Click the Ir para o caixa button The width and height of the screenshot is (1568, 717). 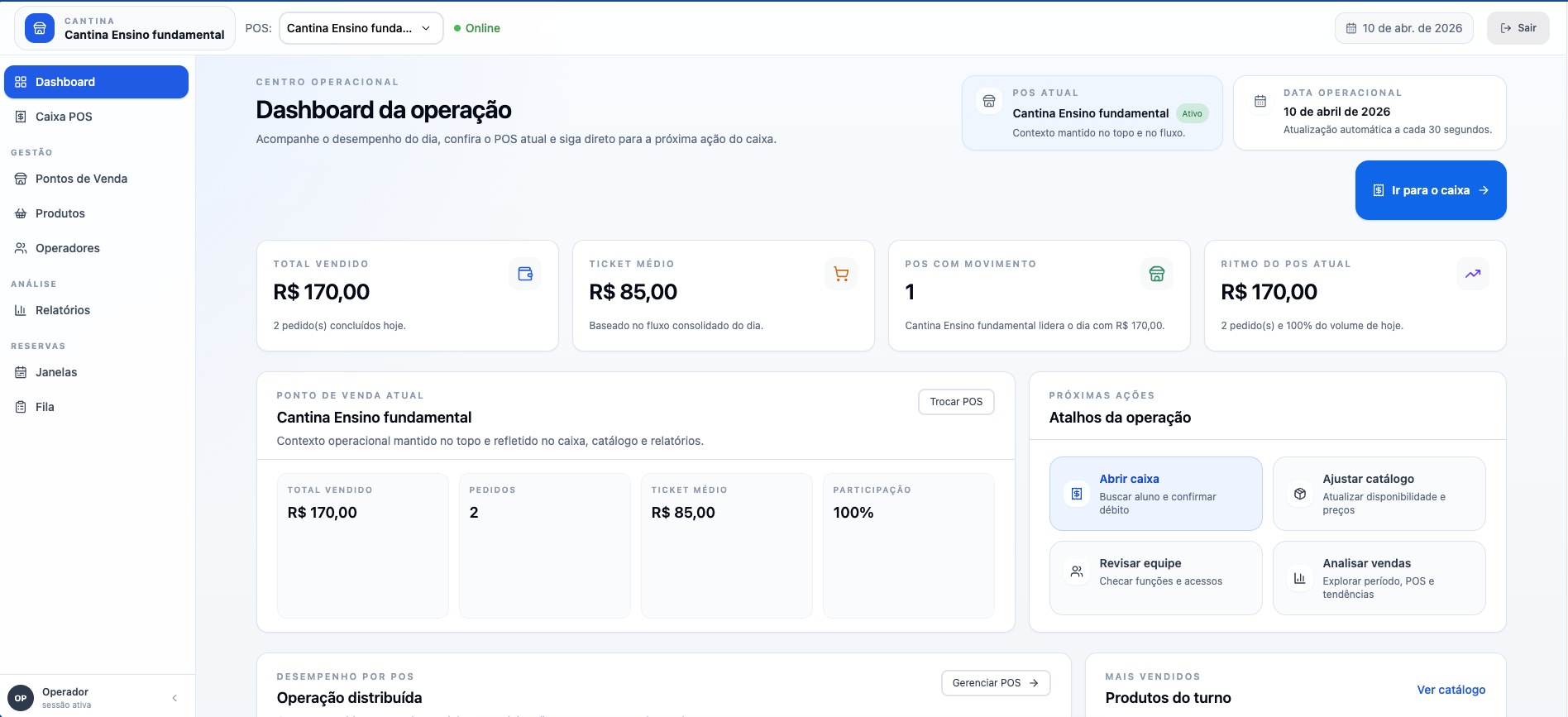pos(1431,190)
